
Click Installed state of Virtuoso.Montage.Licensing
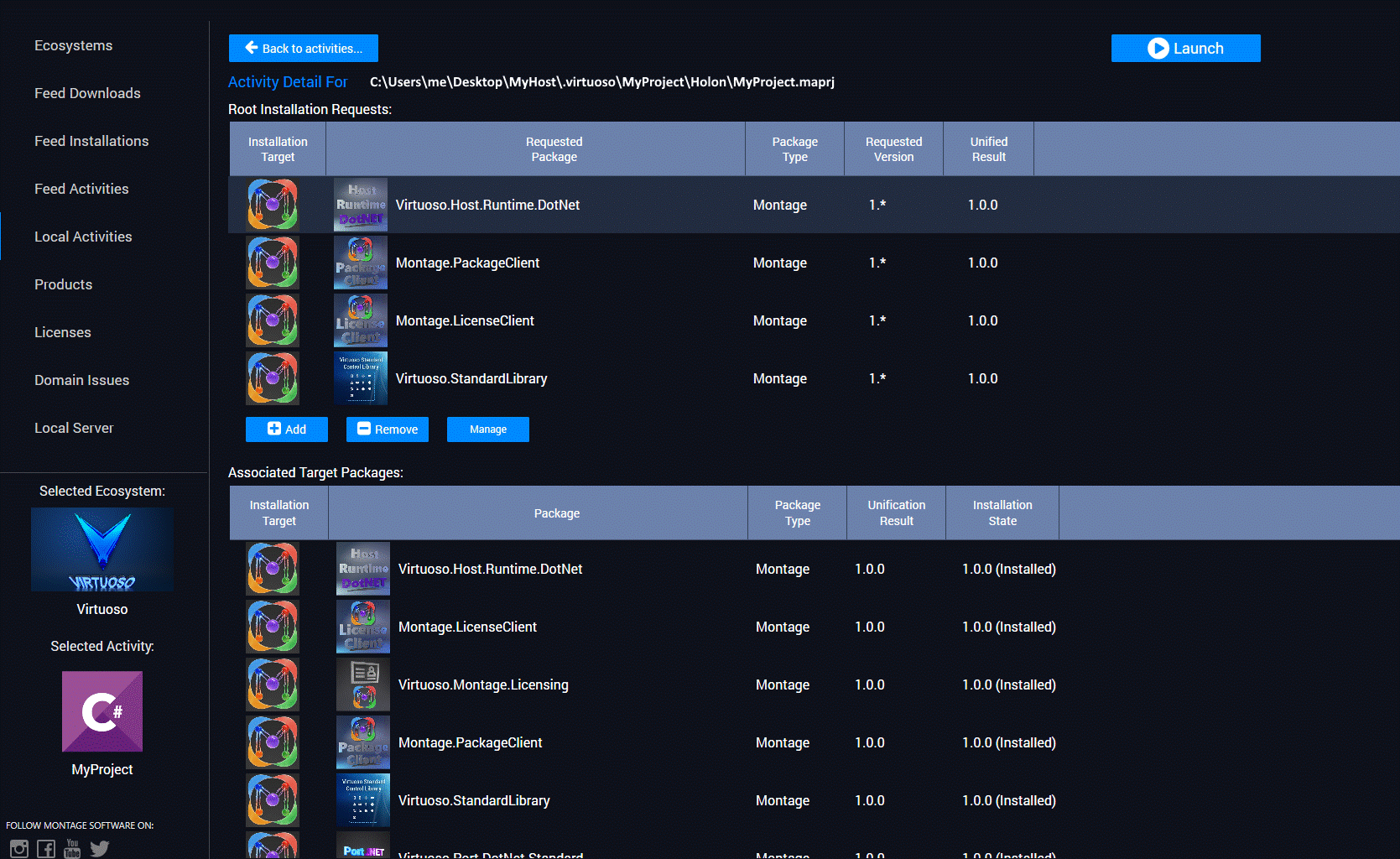(x=1009, y=685)
